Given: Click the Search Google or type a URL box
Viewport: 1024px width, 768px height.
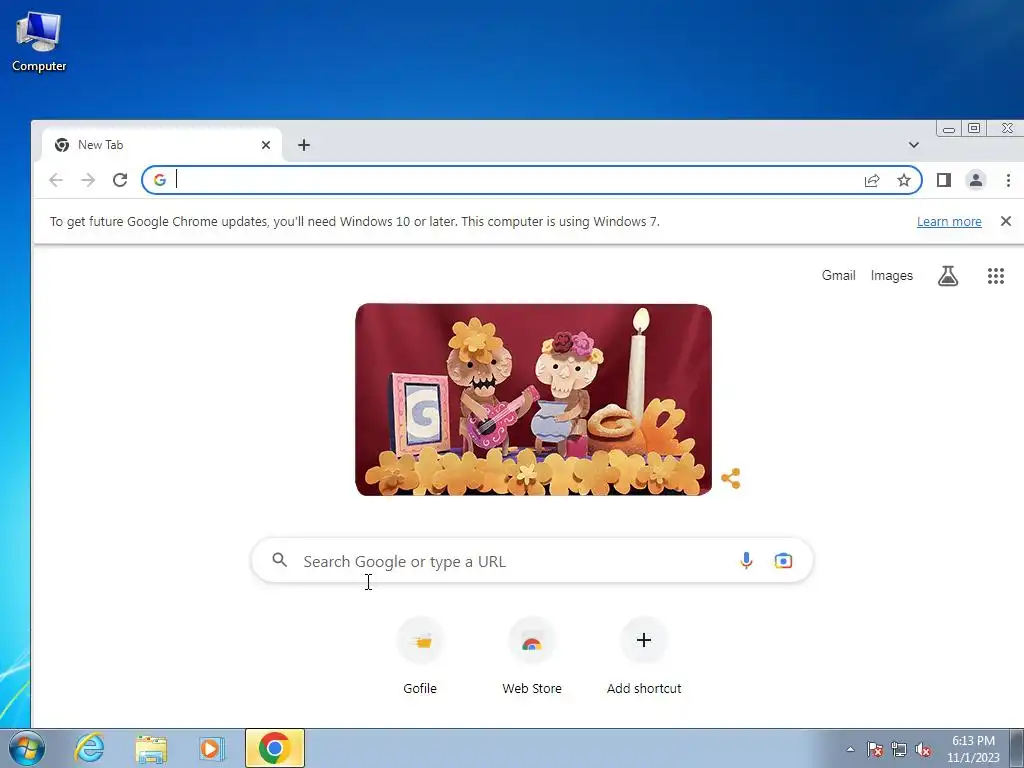Looking at the screenshot, I should (x=532, y=561).
